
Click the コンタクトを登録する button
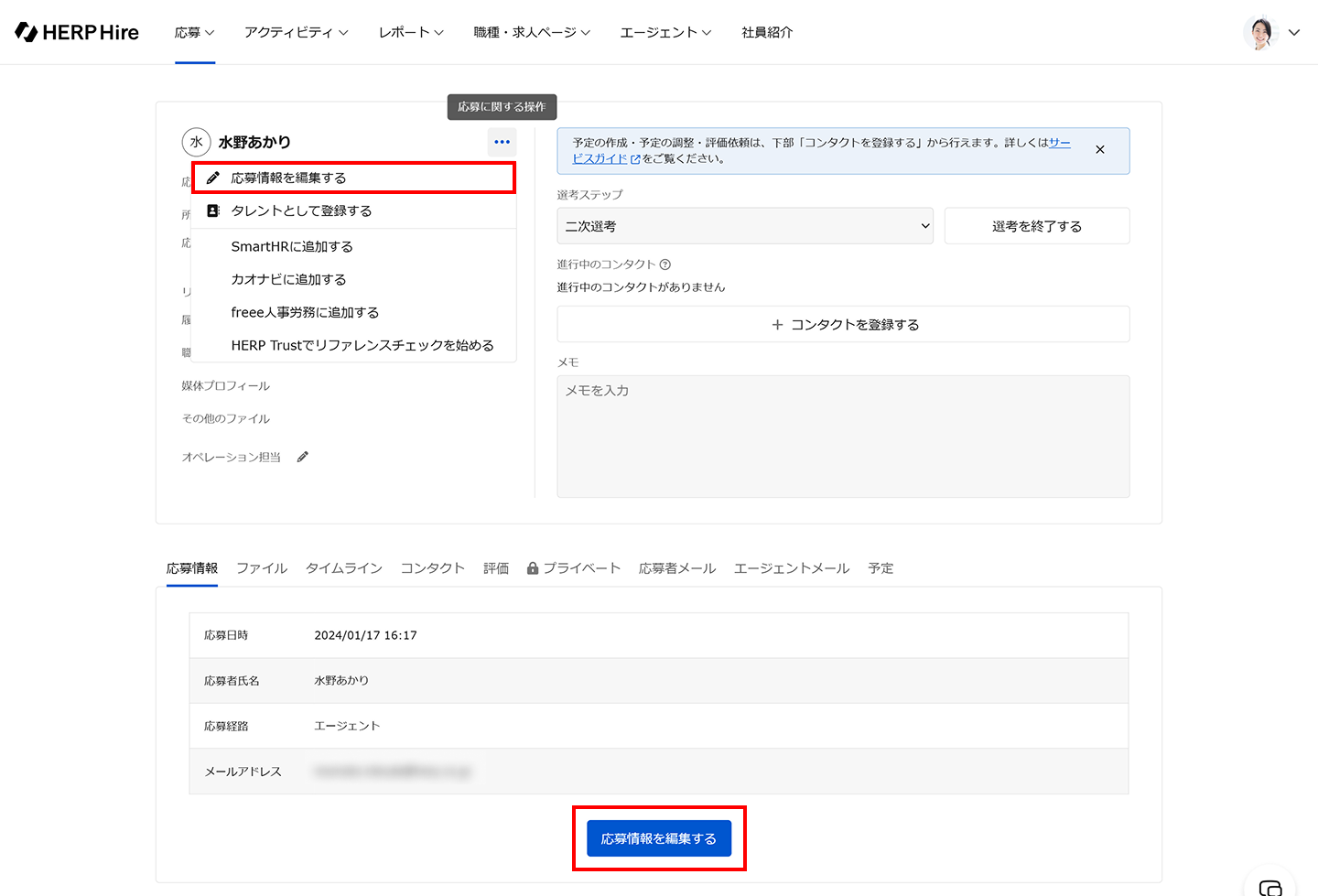(x=843, y=324)
